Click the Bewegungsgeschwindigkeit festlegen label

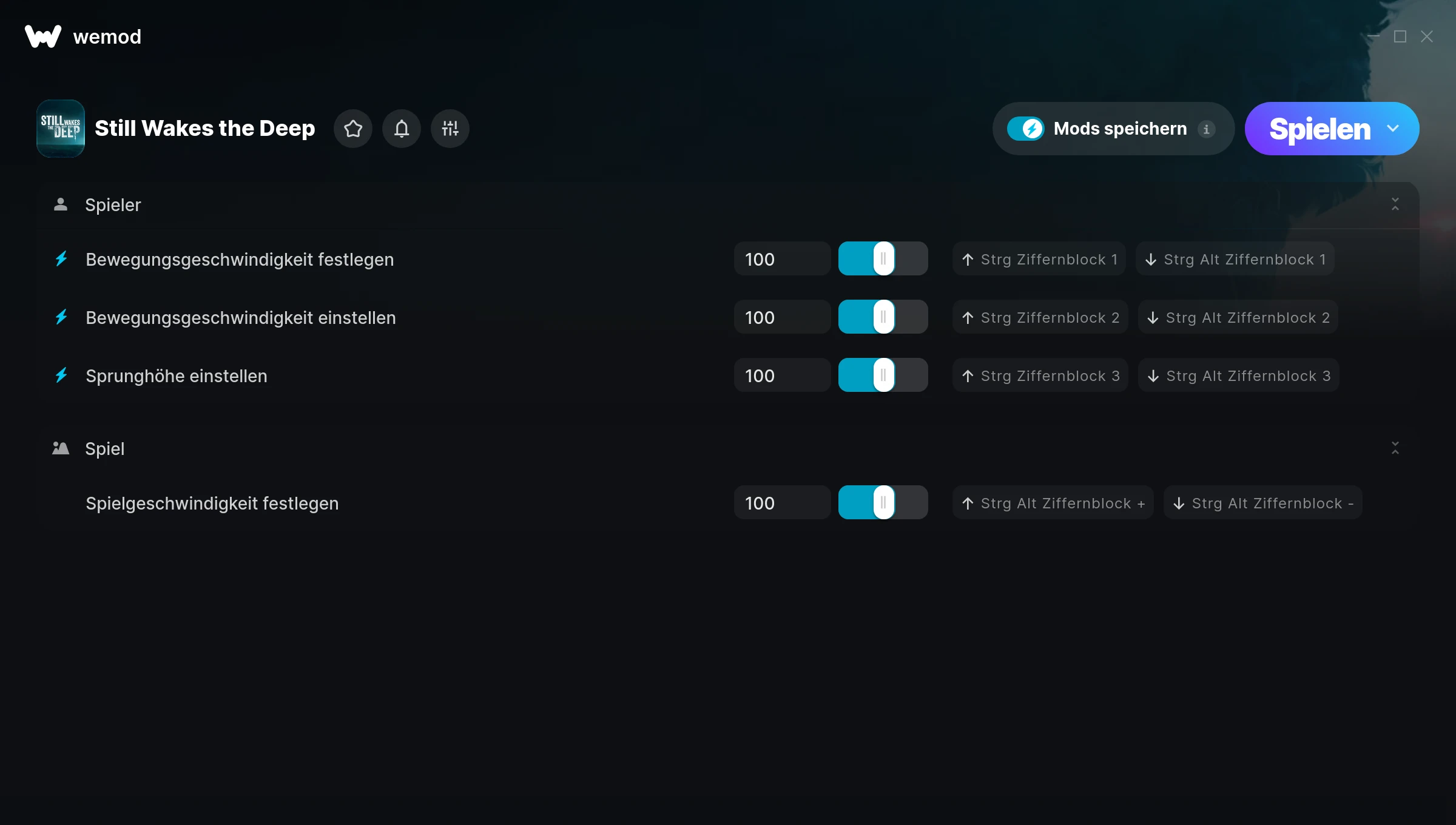tap(240, 259)
